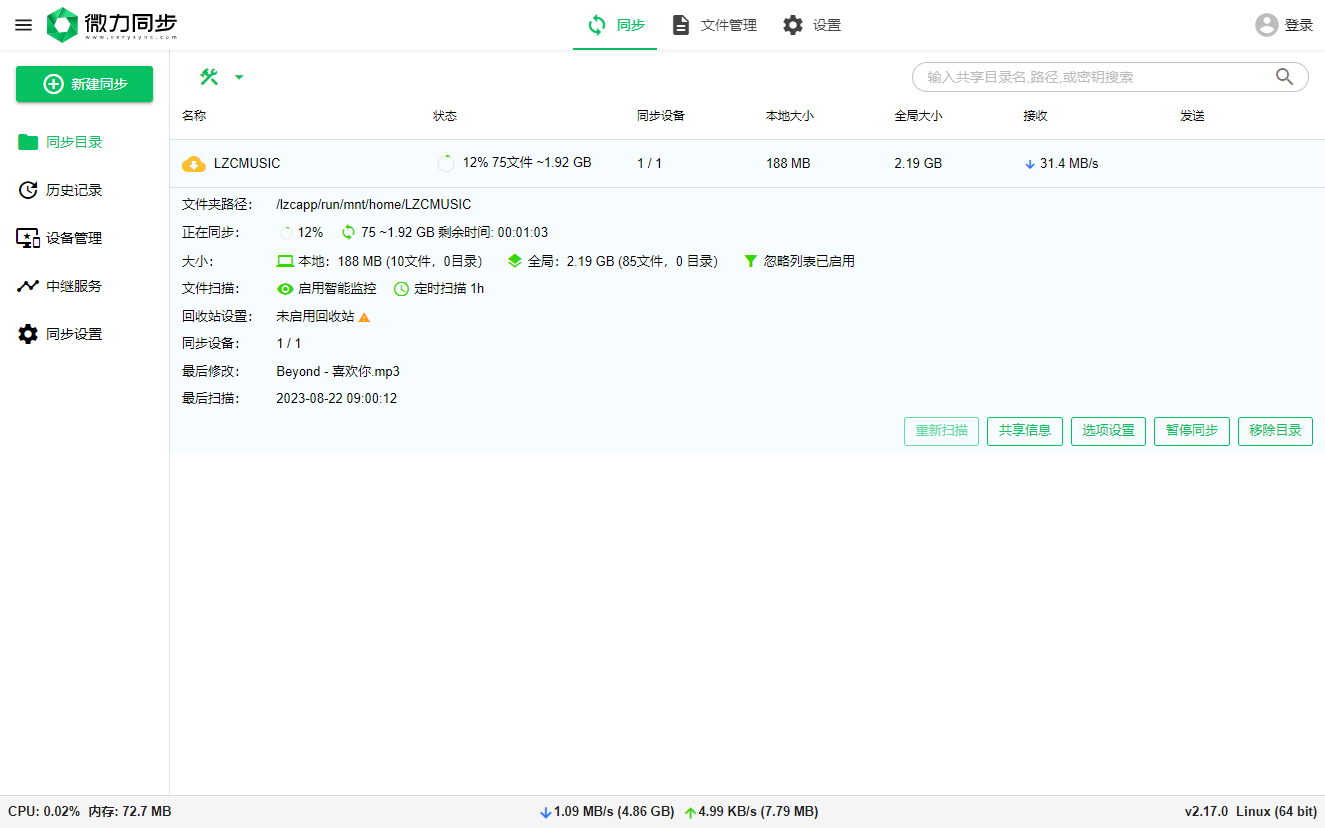Click the 12% progress spinner beside 正在同步
This screenshot has width=1325, height=828.
tap(286, 232)
